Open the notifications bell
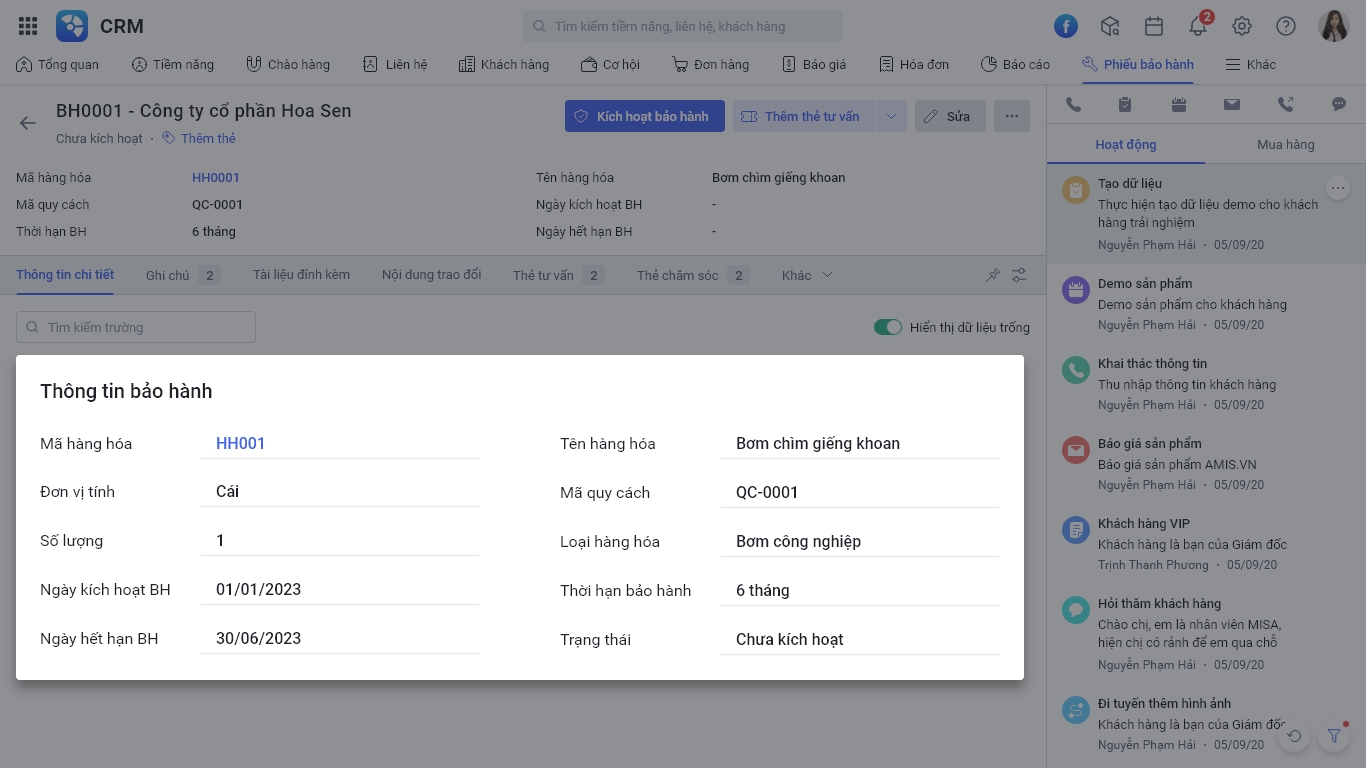Screen dimensions: 1366x768 (x=1198, y=26)
